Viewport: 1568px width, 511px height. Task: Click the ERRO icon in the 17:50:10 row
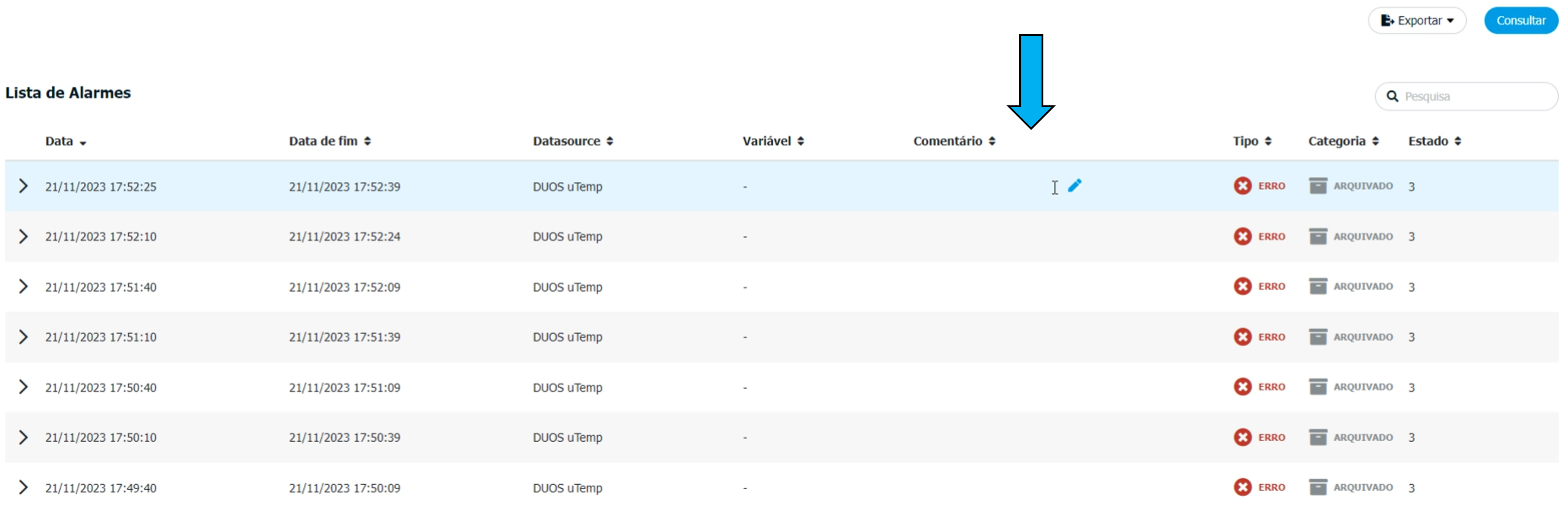1242,437
